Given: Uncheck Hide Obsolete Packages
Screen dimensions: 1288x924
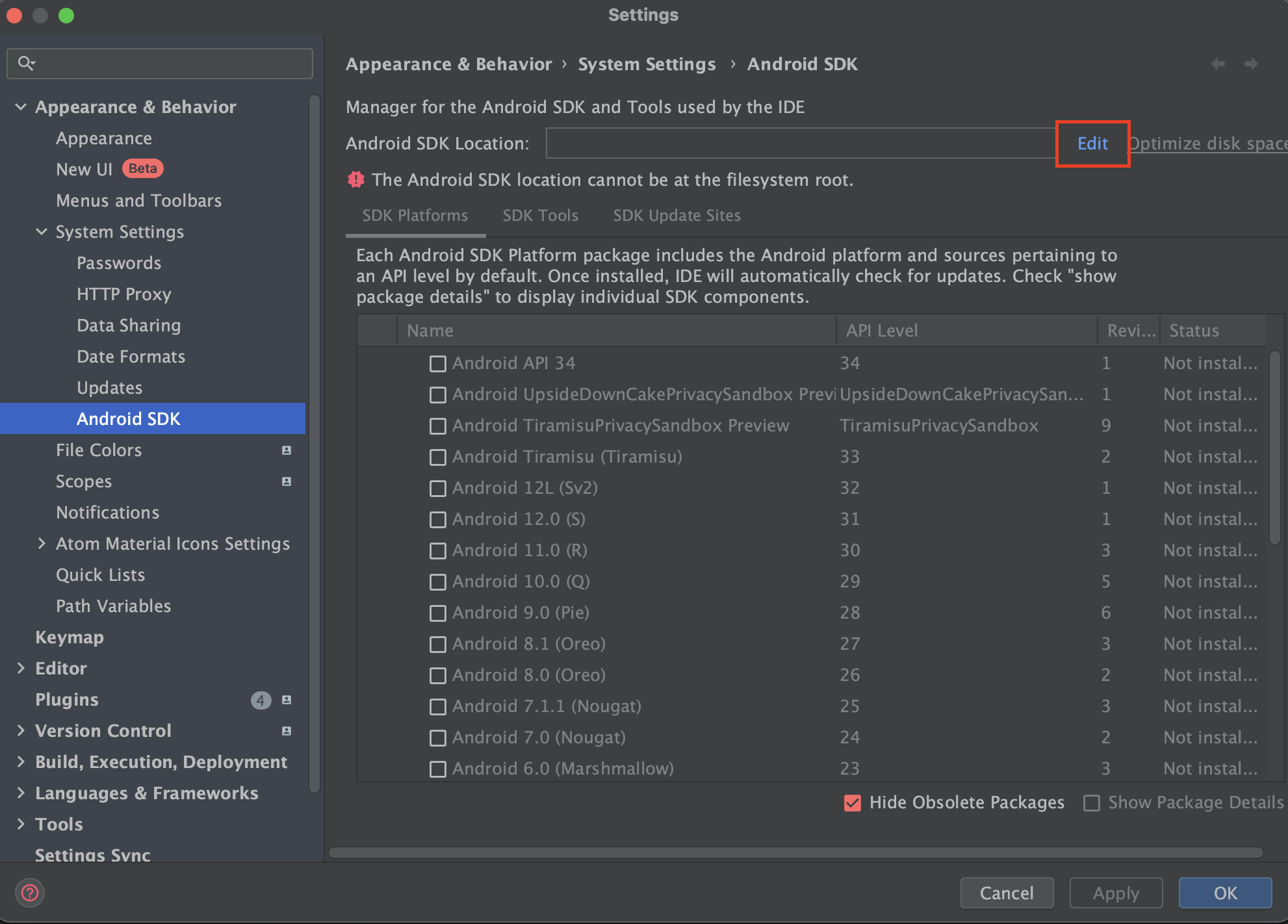Looking at the screenshot, I should [853, 803].
